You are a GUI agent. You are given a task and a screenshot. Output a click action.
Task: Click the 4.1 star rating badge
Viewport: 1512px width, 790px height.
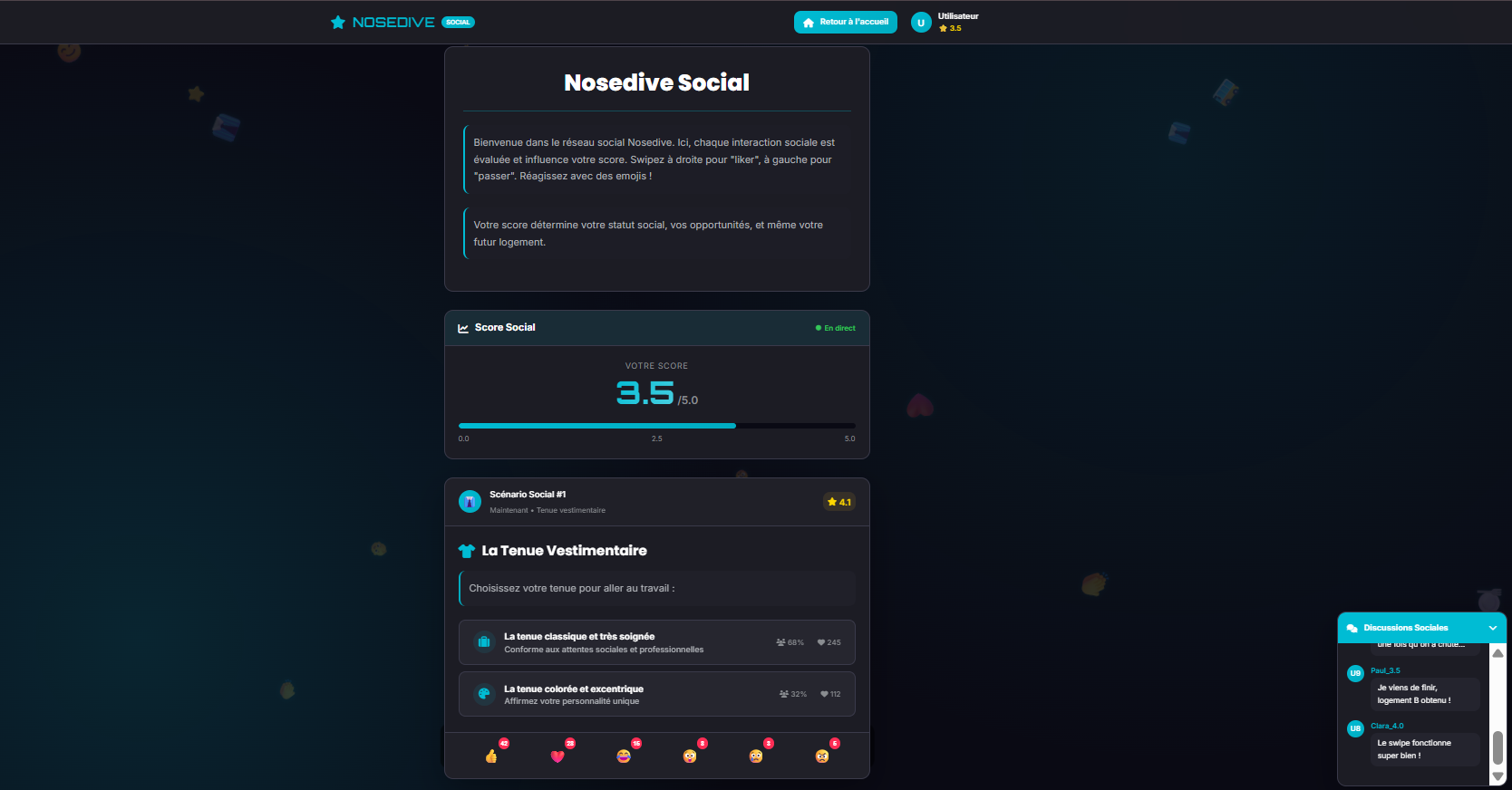(838, 502)
